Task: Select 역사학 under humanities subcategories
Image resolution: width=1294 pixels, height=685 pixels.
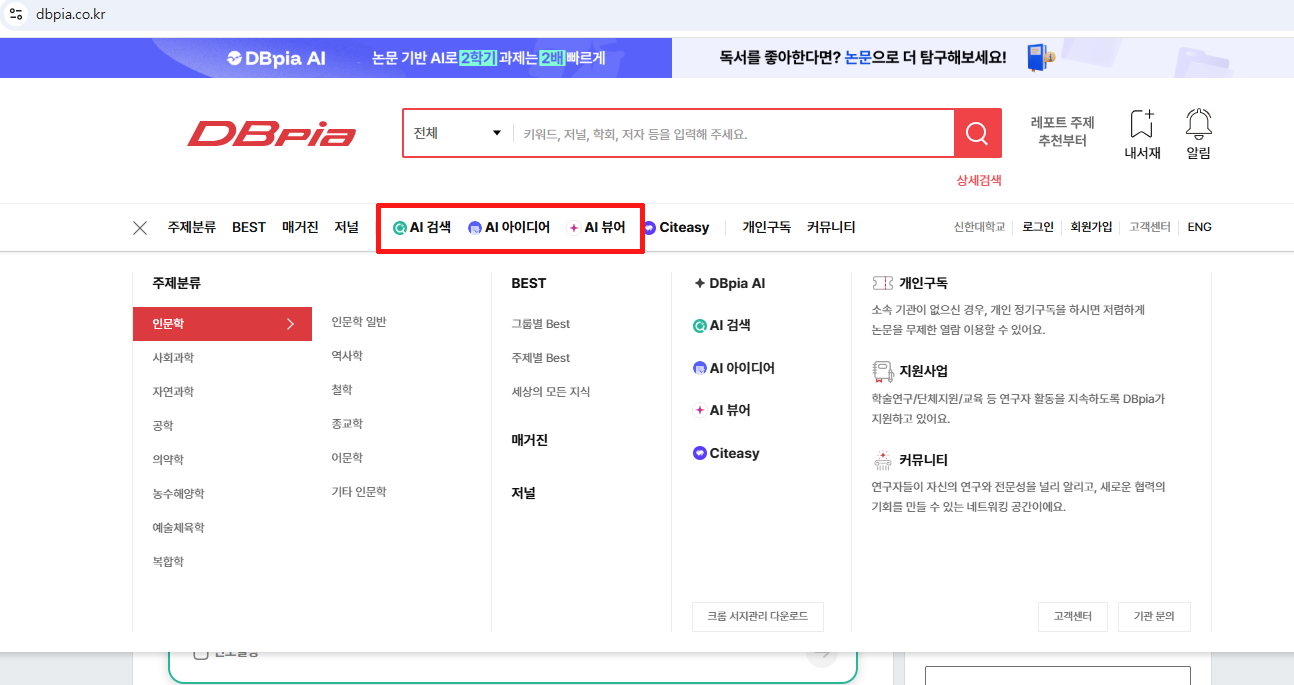Action: pyautogui.click(x=347, y=356)
